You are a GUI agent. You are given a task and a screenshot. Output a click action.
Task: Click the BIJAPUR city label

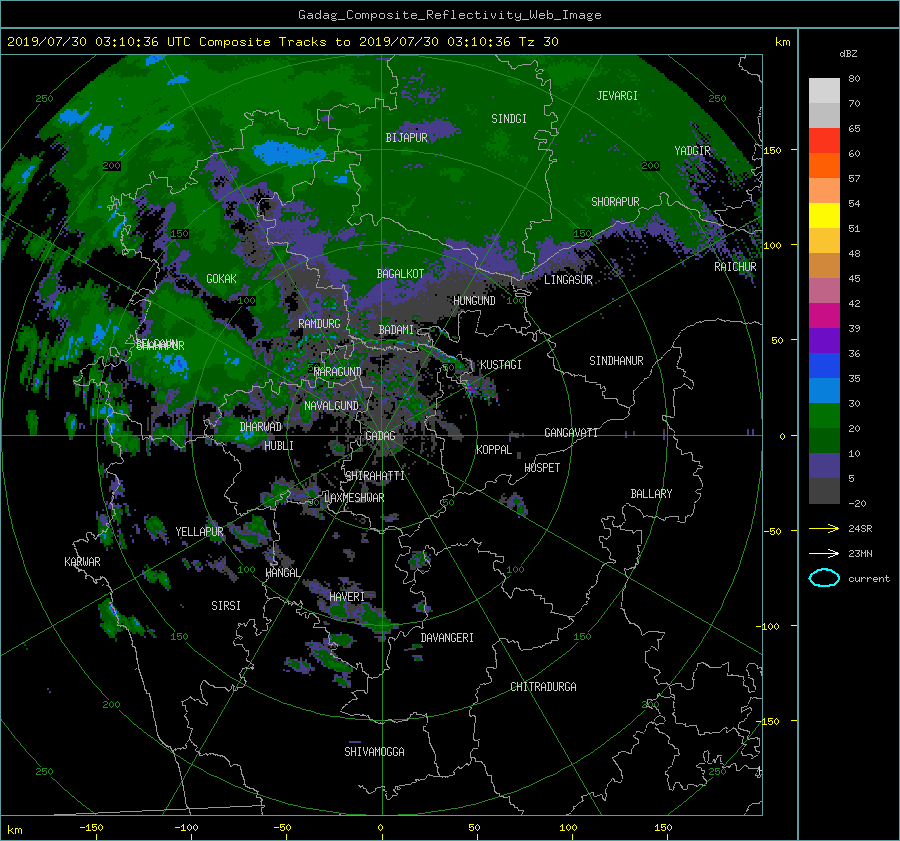(x=406, y=138)
